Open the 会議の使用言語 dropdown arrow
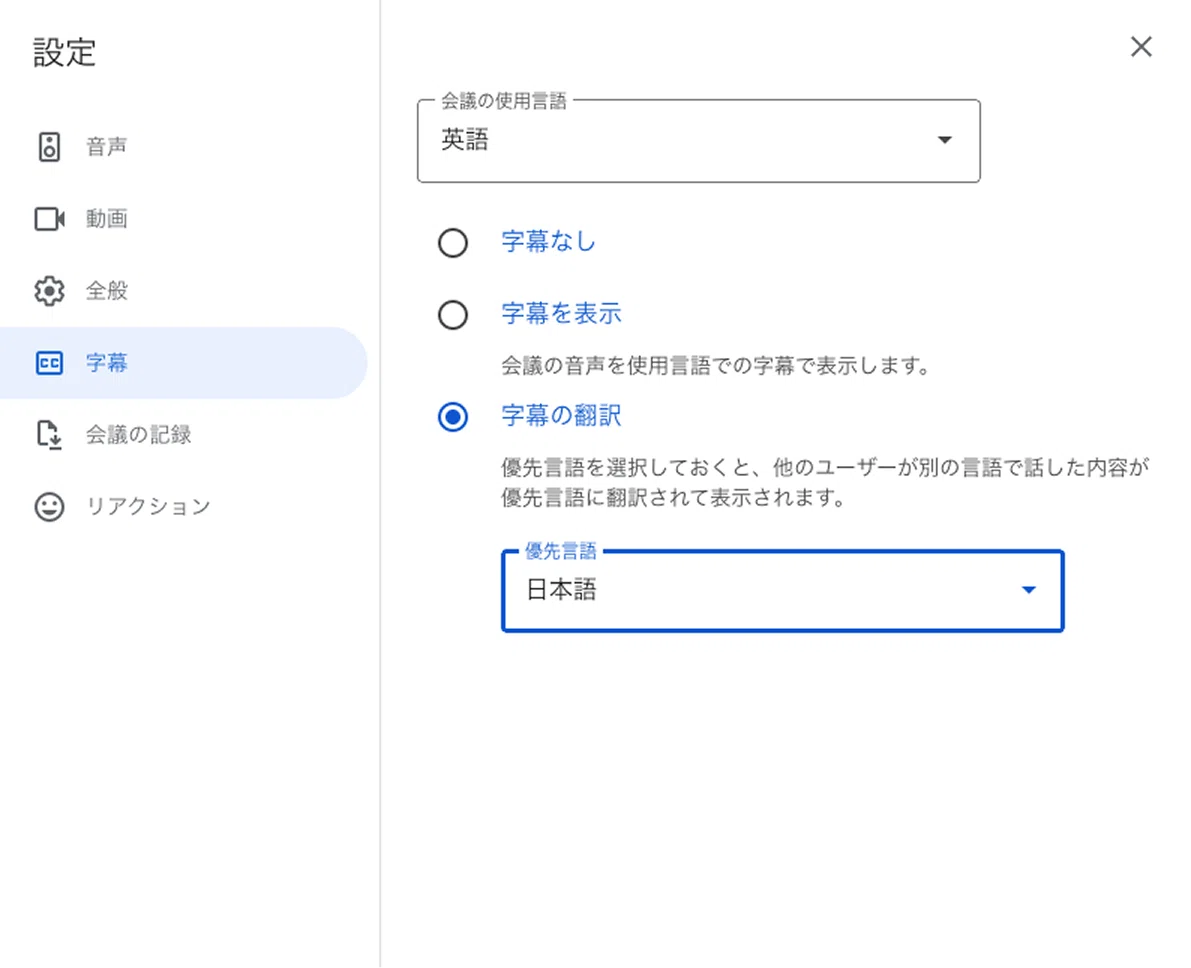The height and width of the screenshot is (968, 1191). point(944,140)
